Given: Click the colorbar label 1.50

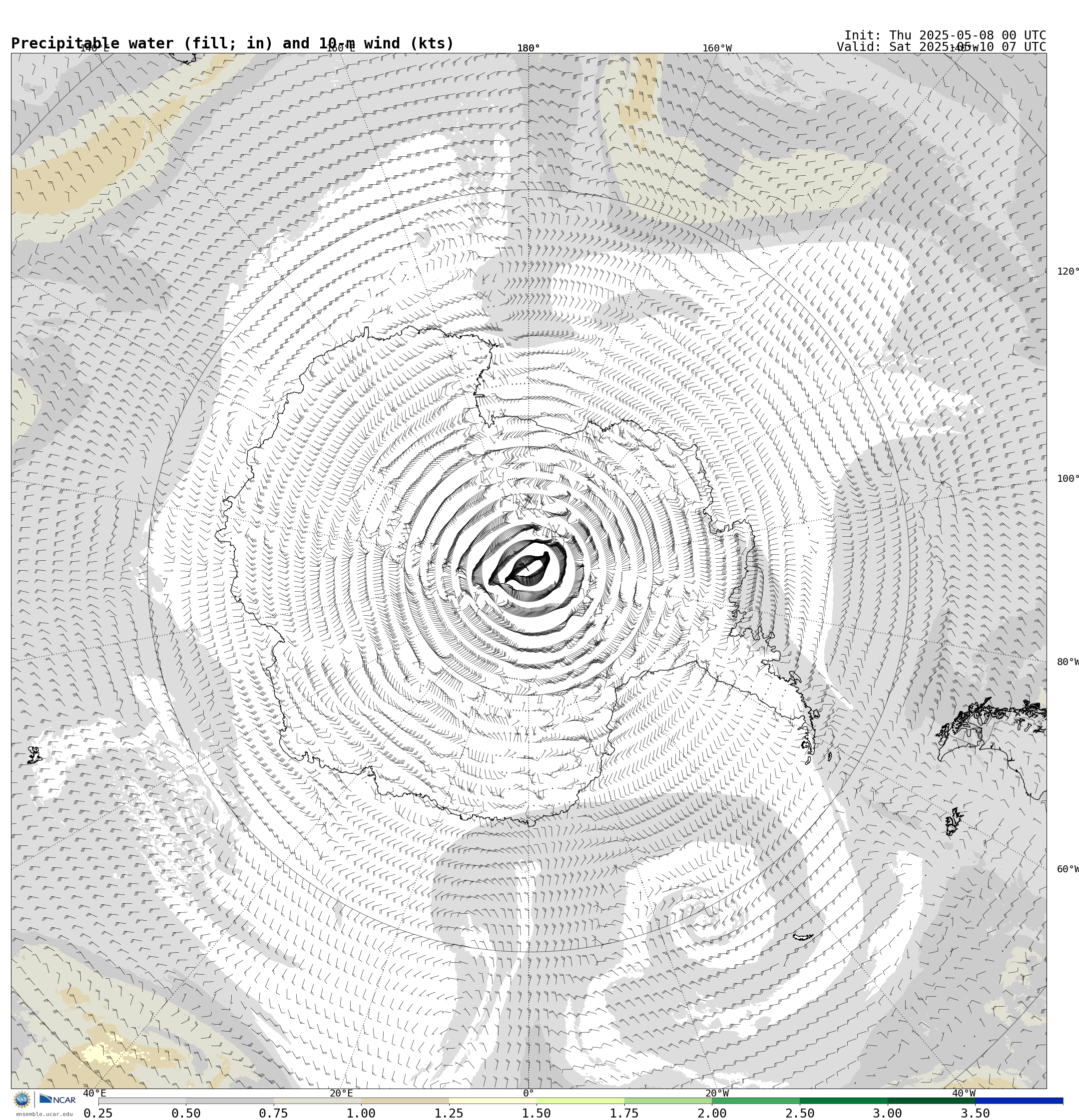Looking at the screenshot, I should pyautogui.click(x=537, y=1113).
